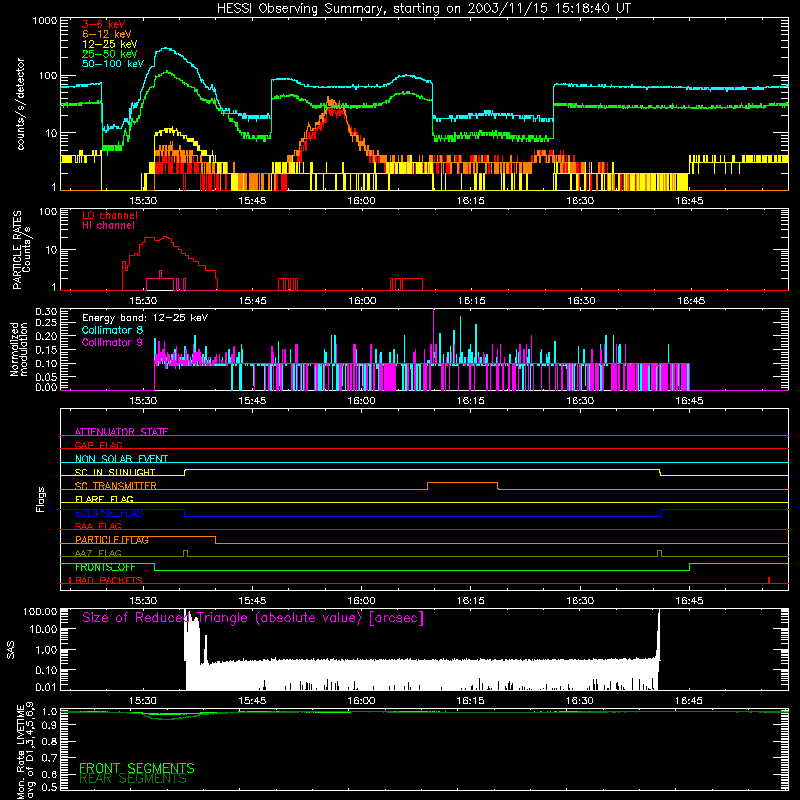Click '16:00' under the count-rate plot
This screenshot has height=800, width=800.
361,201
